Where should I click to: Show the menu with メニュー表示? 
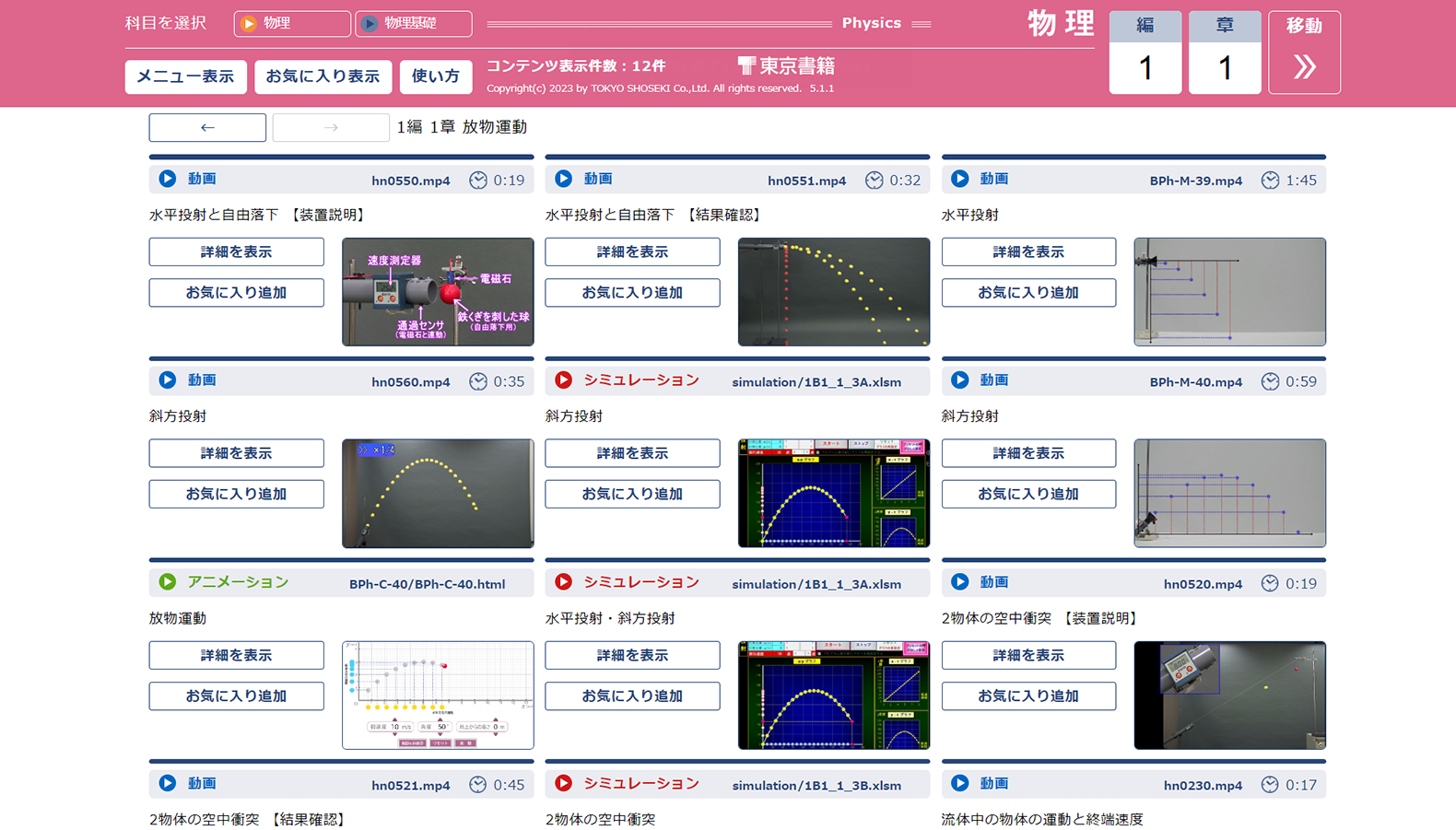pos(185,76)
